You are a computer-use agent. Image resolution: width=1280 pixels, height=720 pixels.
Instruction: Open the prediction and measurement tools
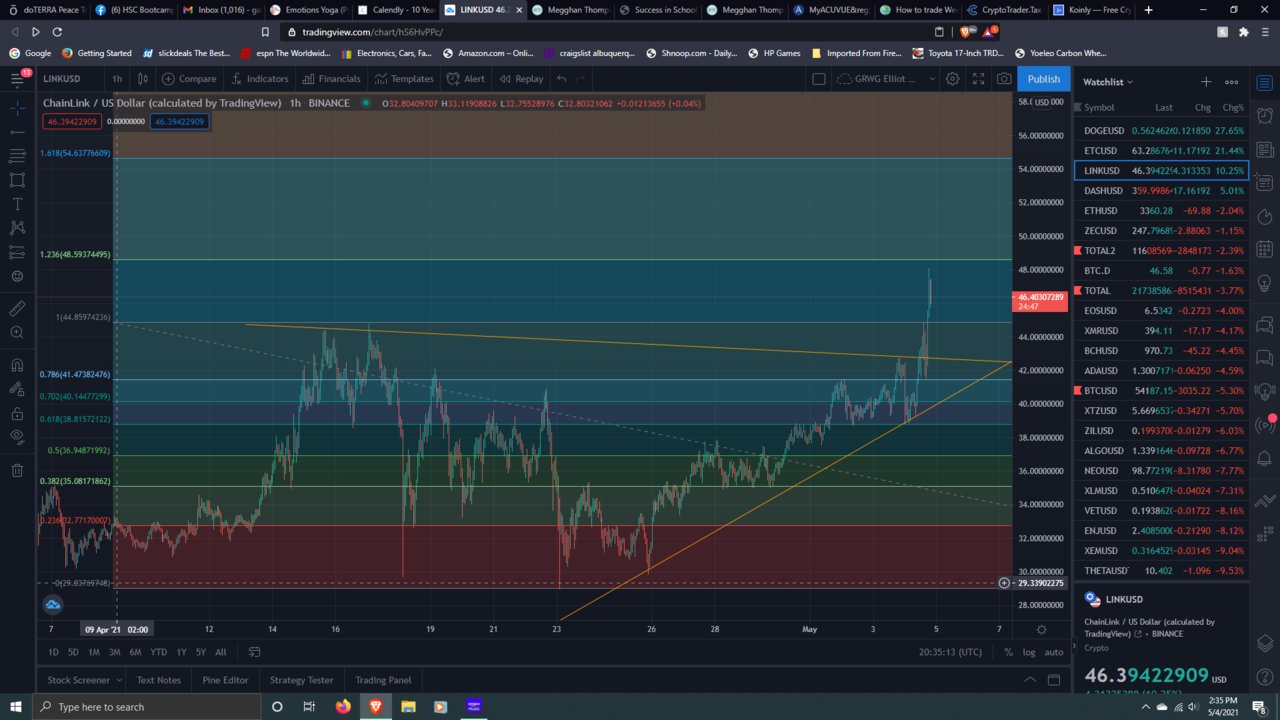17,252
